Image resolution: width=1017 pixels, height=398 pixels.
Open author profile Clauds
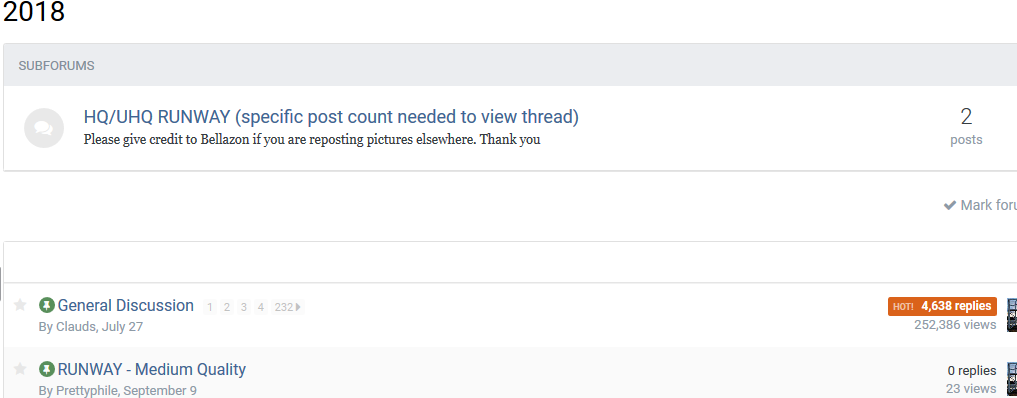(x=75, y=327)
